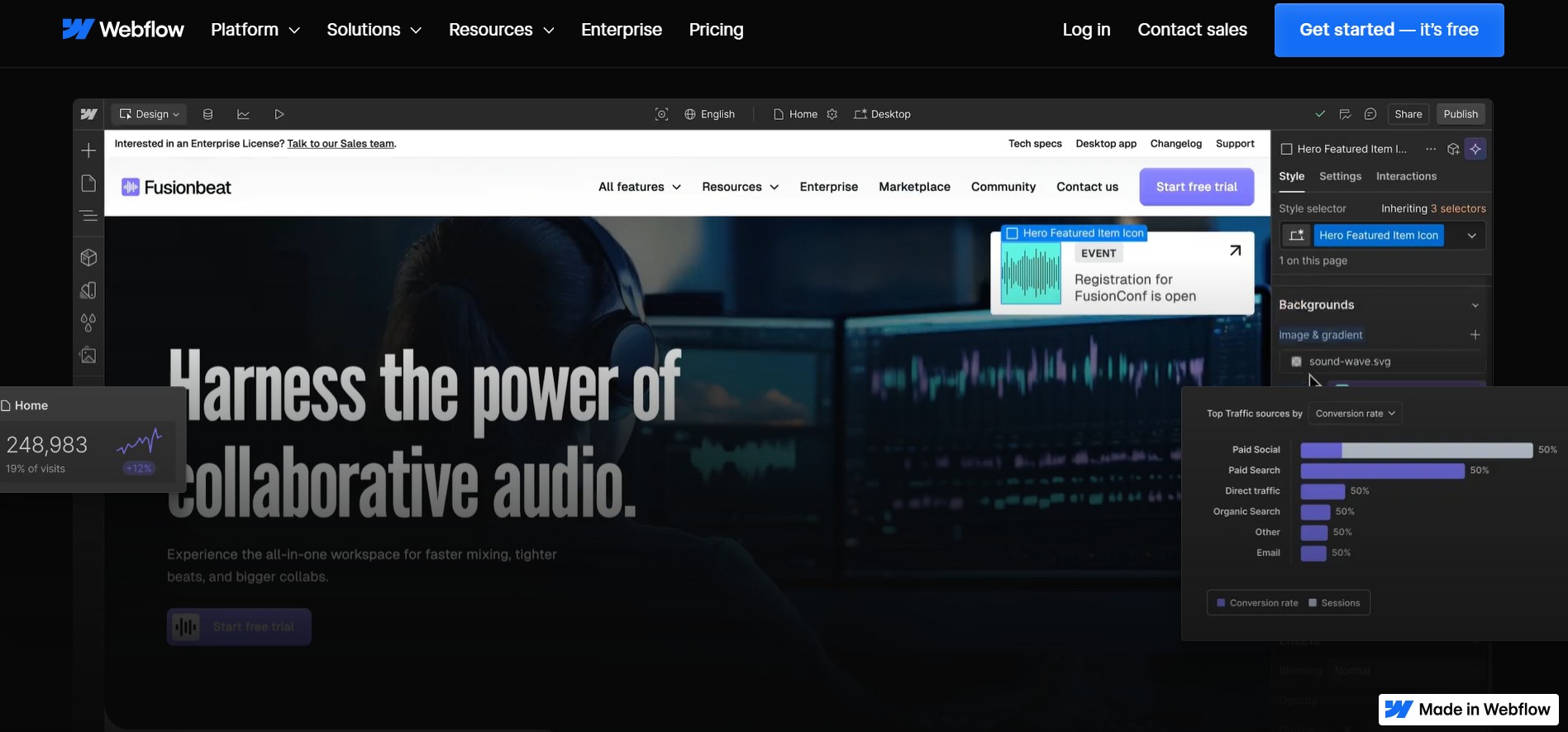1568x732 pixels.
Task: Expand the Platform menu
Action: (x=255, y=30)
